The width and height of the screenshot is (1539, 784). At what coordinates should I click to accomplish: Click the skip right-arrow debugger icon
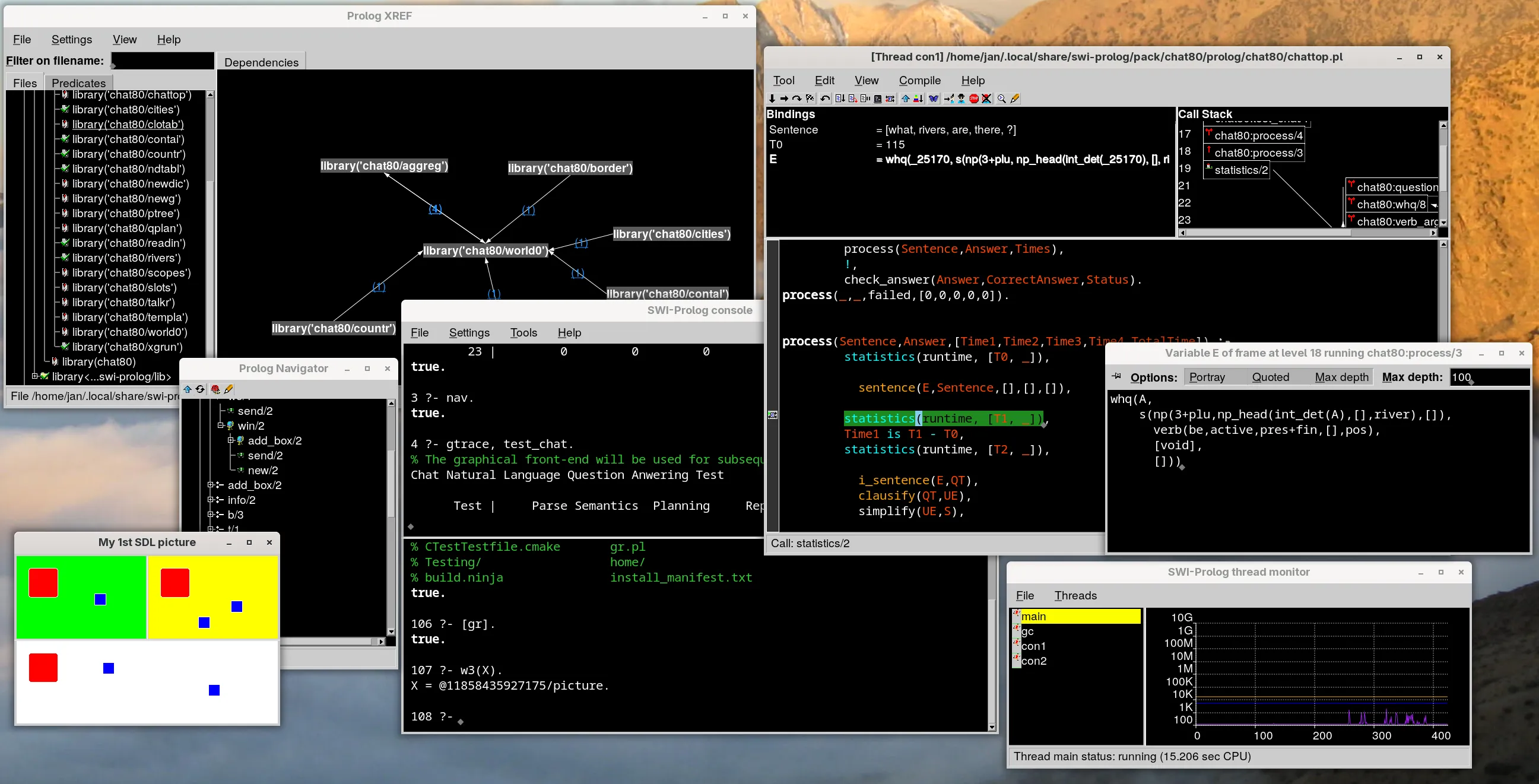[x=785, y=99]
